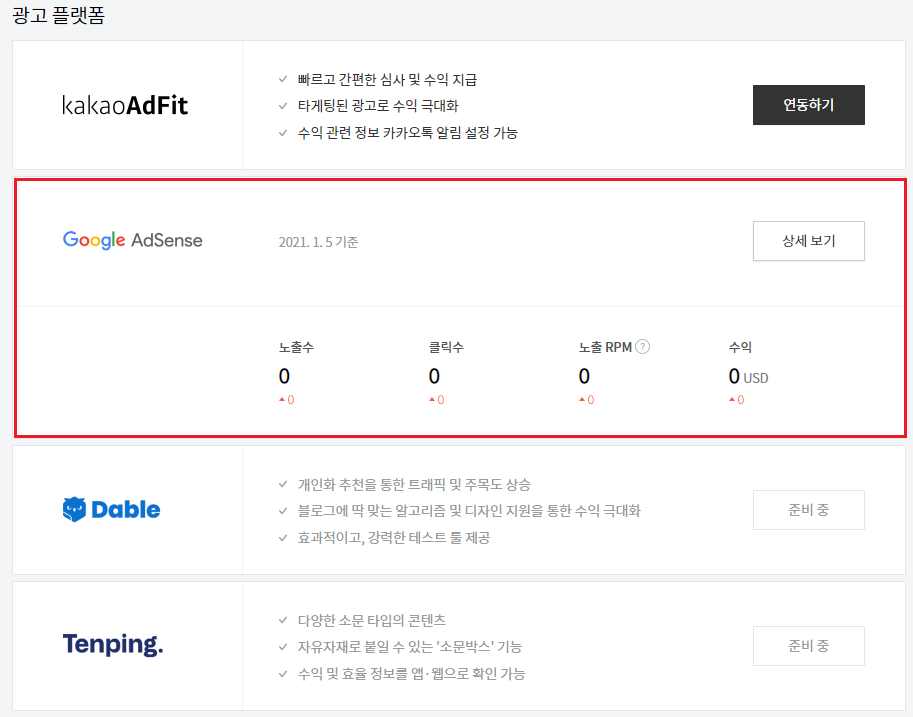The image size is (913, 717).
Task: Click 효과적이고, 강력한 테스트 툴 제공 text
Action: click(394, 537)
